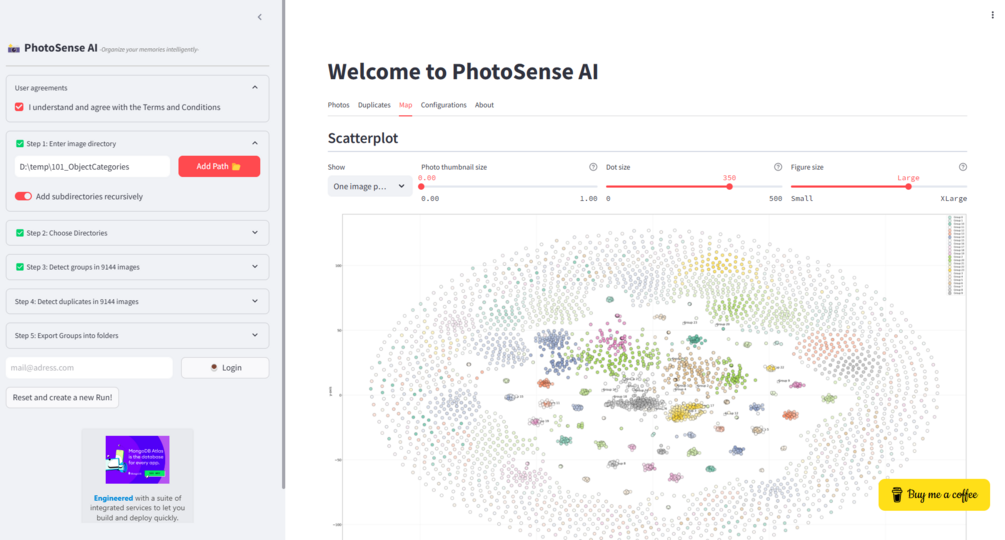This screenshot has width=1005, height=540.
Task: Uncheck the Terms and Conditions agreement checkbox
Action: point(19,107)
